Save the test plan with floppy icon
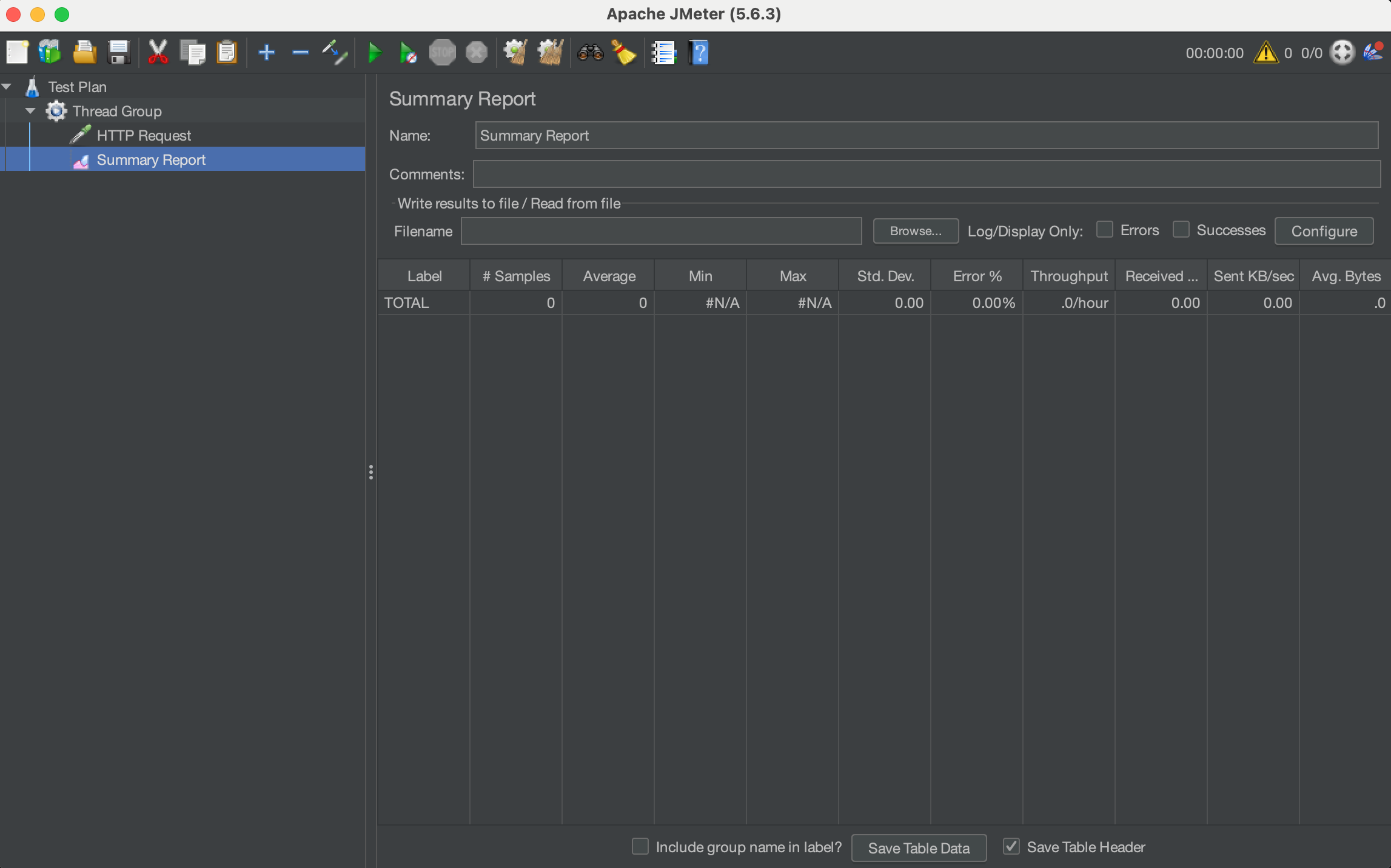Image resolution: width=1391 pixels, height=868 pixels. [118, 53]
